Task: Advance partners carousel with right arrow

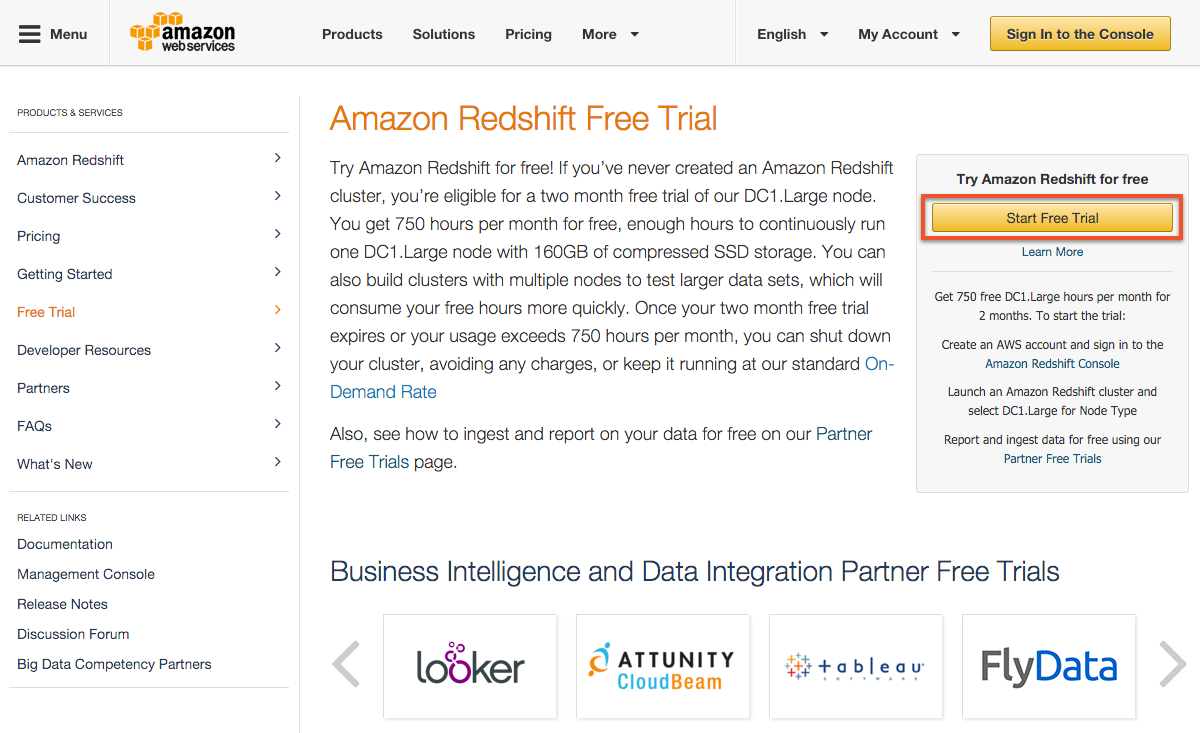Action: 1173,665
